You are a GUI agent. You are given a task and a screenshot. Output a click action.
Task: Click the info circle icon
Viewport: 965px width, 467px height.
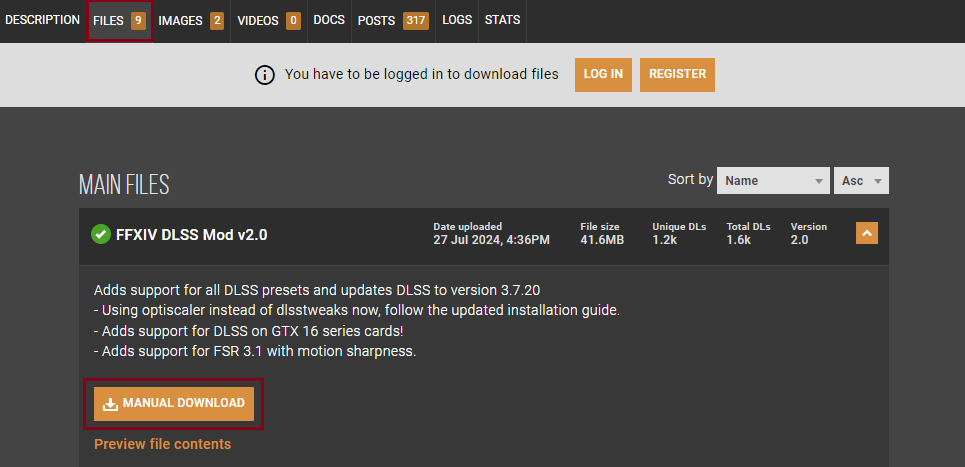[x=265, y=75]
